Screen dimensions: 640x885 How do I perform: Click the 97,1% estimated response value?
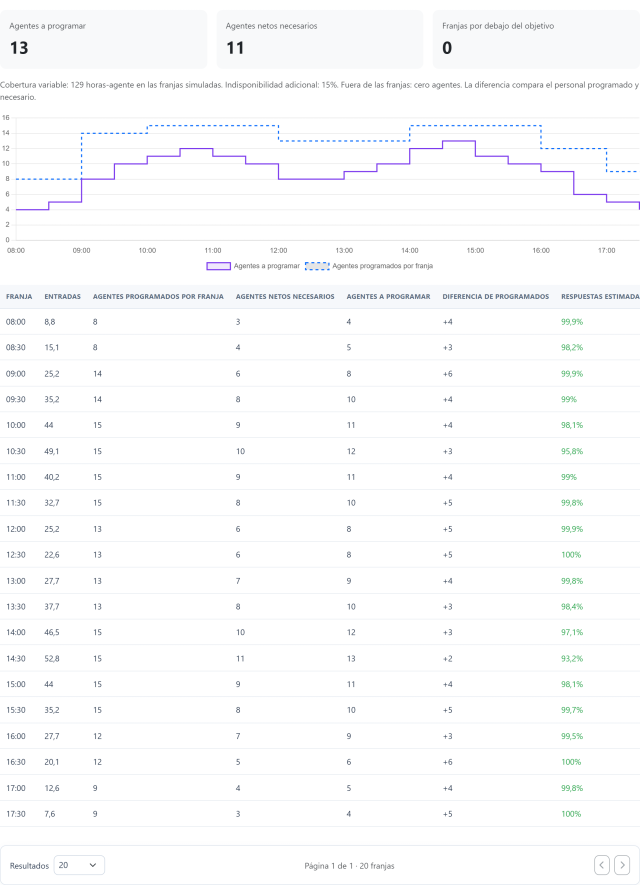(x=572, y=632)
